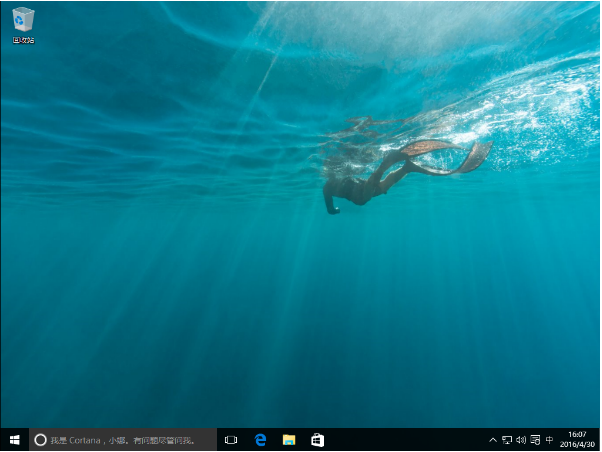Click the Cortana circle icon
The width and height of the screenshot is (602, 452).
coord(40,439)
